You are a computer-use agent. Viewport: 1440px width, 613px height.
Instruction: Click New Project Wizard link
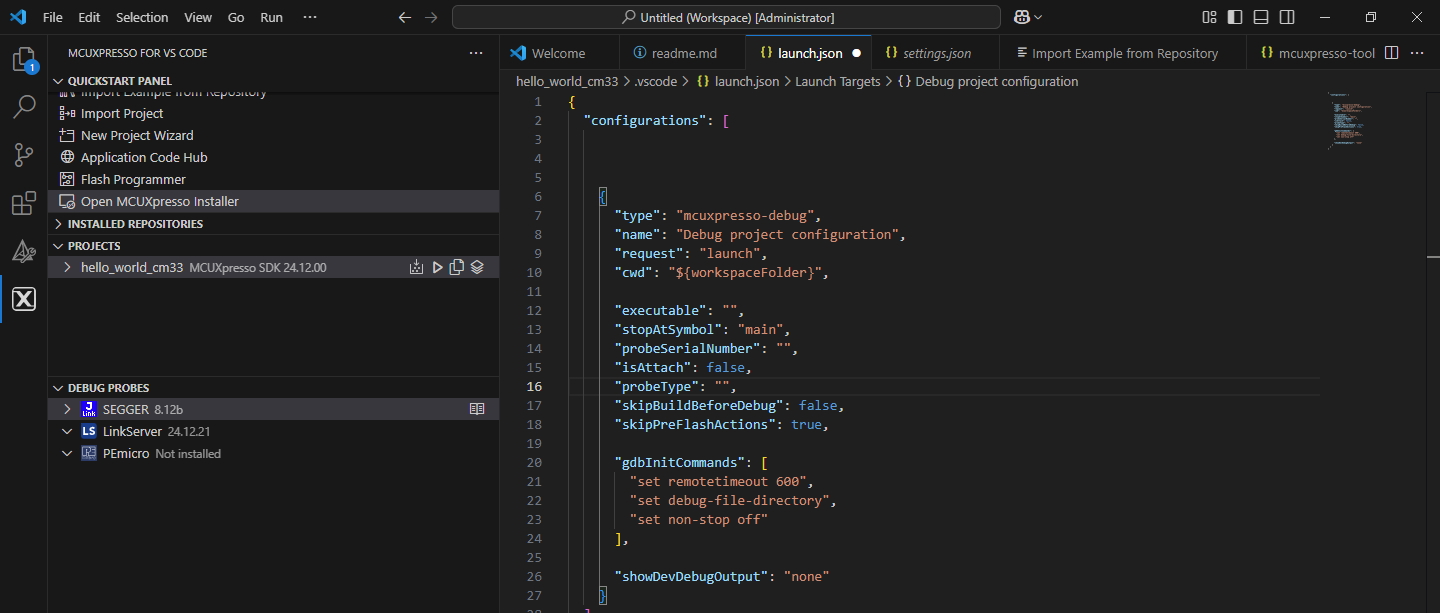click(137, 135)
